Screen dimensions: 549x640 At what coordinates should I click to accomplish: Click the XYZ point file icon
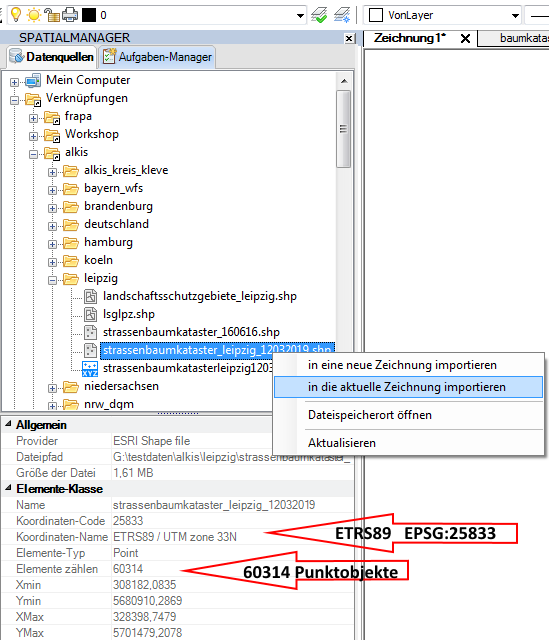[90, 369]
